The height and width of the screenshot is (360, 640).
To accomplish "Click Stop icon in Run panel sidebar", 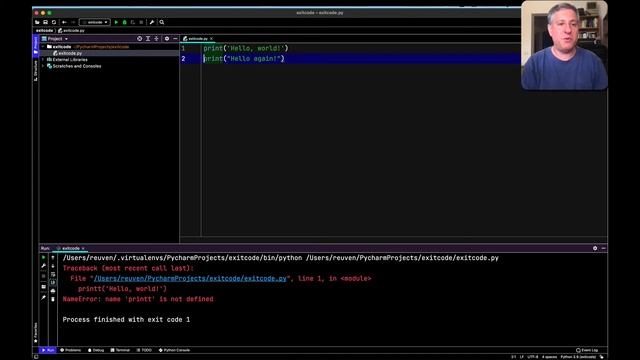I will [44, 276].
